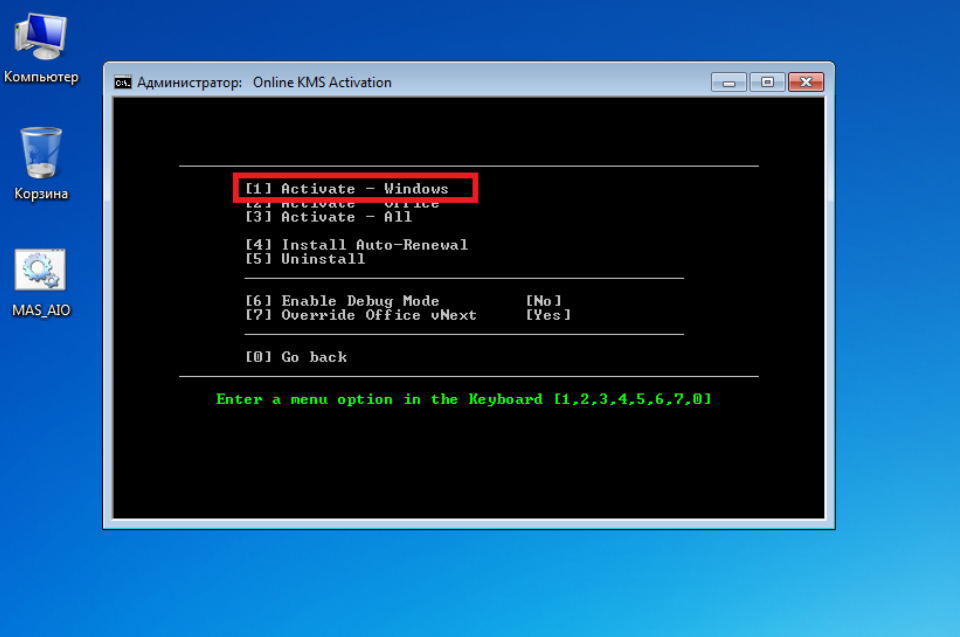Click the Install Auto-Renewal option

click(356, 245)
